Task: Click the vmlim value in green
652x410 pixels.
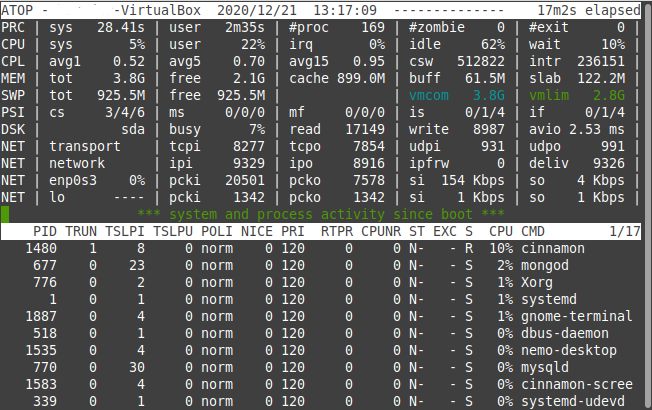Action: (x=609, y=95)
